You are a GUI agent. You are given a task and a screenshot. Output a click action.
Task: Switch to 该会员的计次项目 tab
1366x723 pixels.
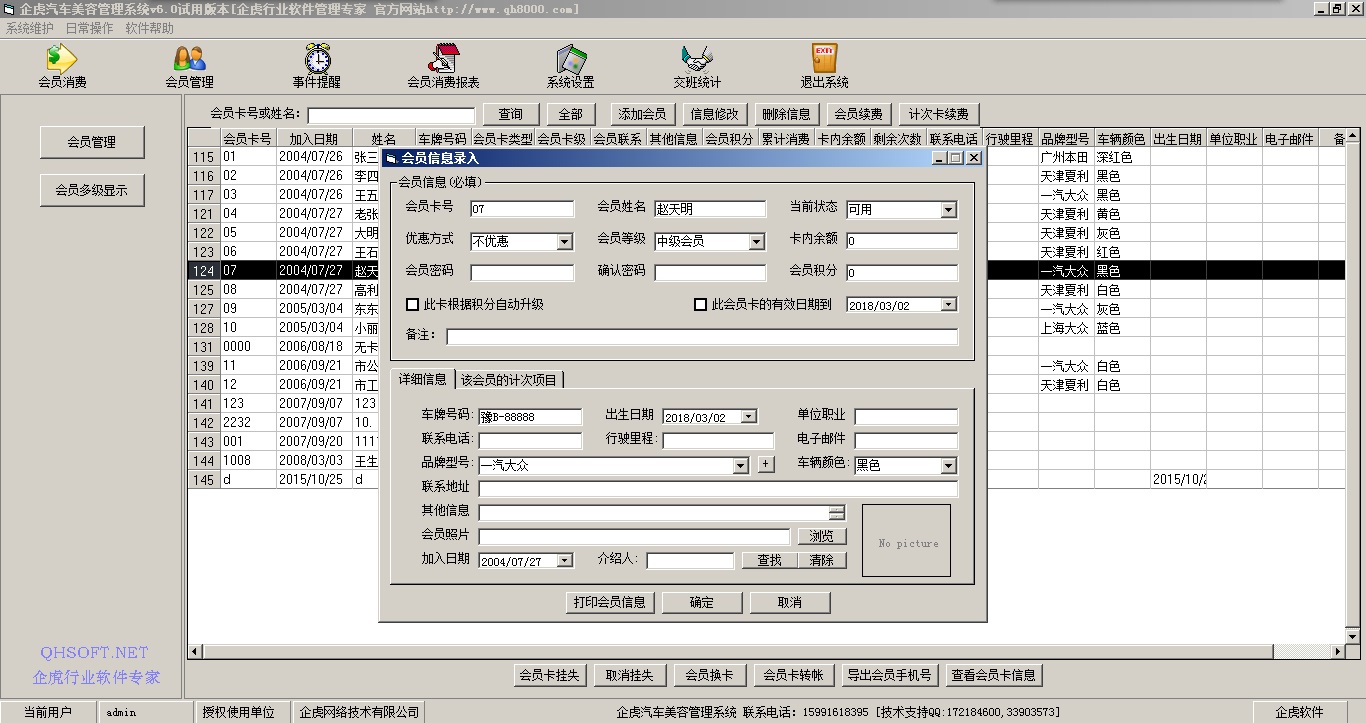point(509,379)
